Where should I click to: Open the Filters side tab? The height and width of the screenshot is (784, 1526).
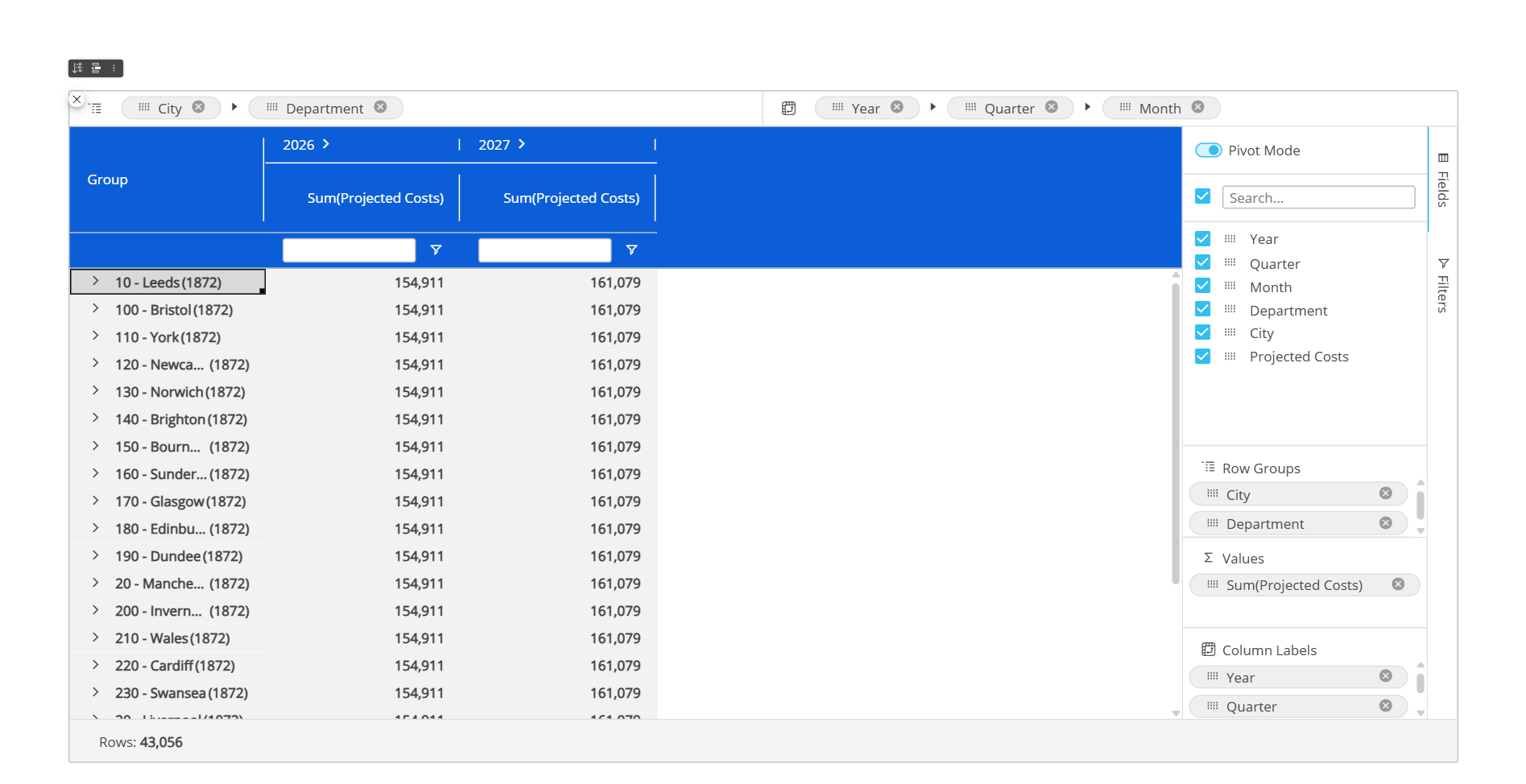1443,286
